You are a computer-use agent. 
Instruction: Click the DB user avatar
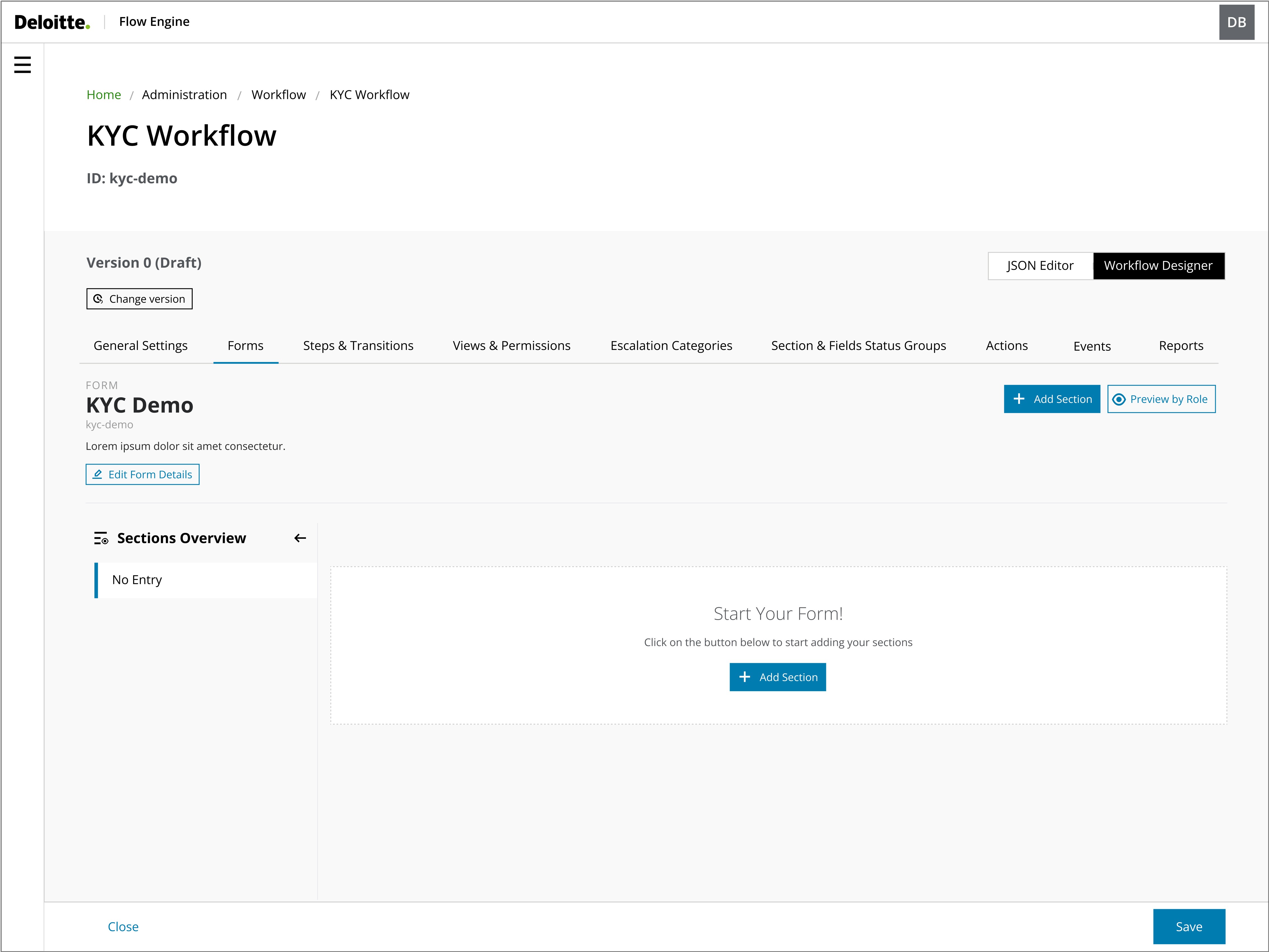click(x=1236, y=22)
